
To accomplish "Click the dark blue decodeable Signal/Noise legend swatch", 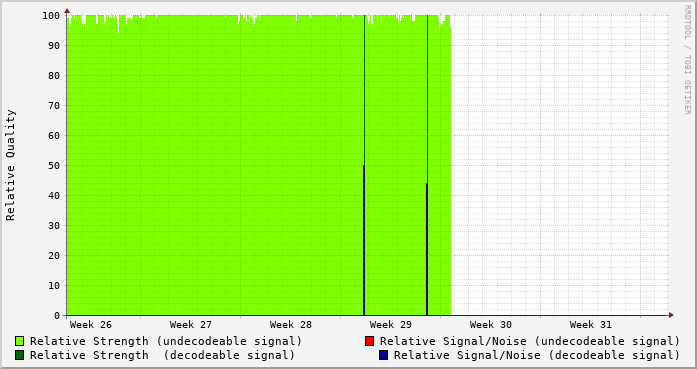I will [383, 355].
